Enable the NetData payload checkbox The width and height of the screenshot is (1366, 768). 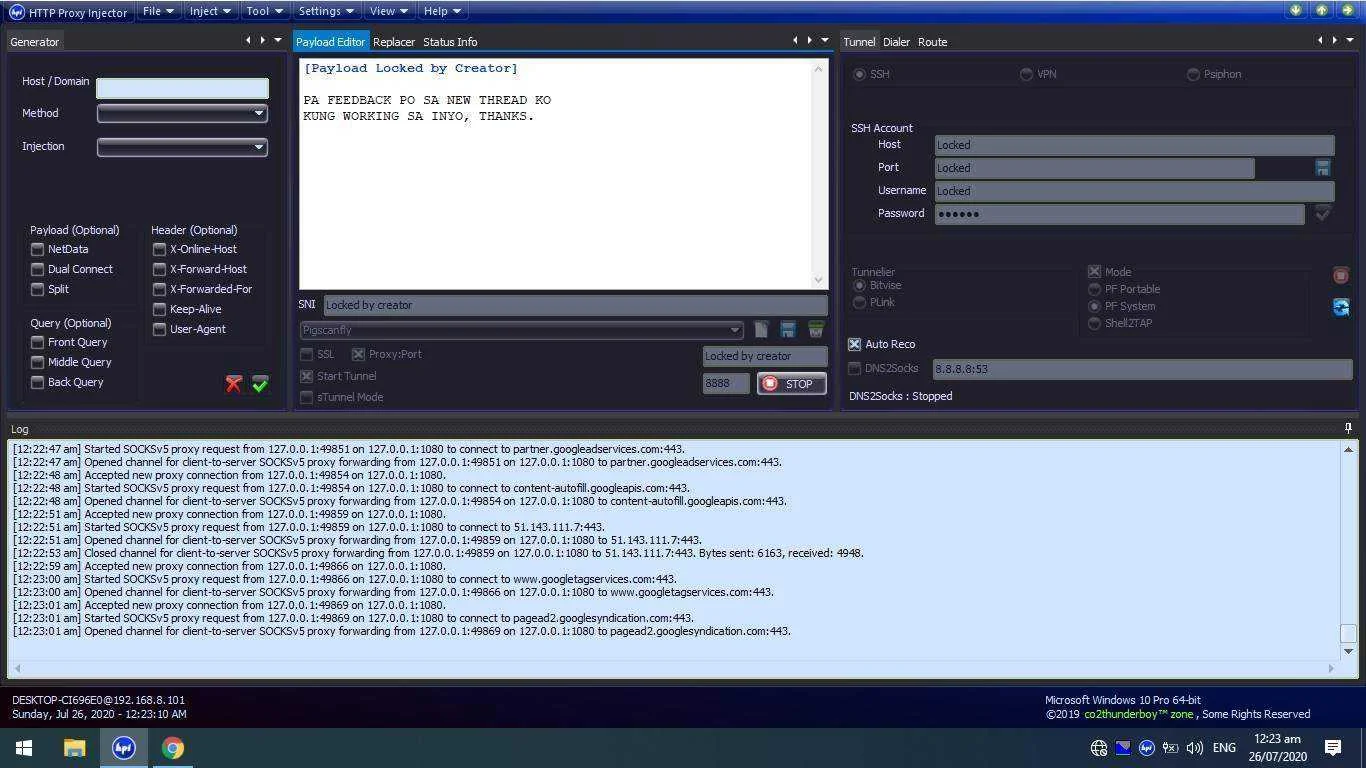[x=38, y=249]
